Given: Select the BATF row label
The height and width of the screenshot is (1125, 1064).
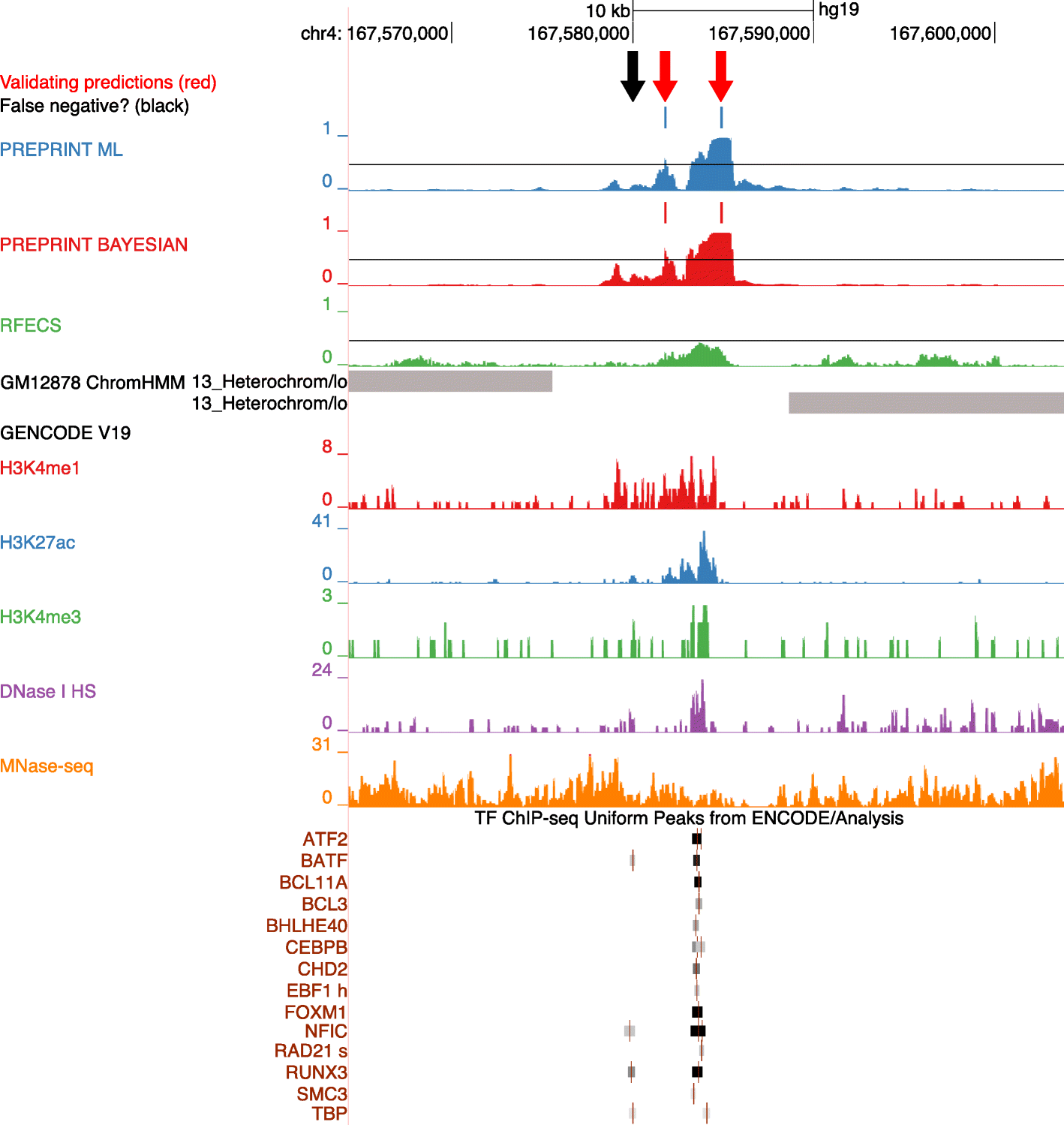Looking at the screenshot, I should pyautogui.click(x=324, y=861).
